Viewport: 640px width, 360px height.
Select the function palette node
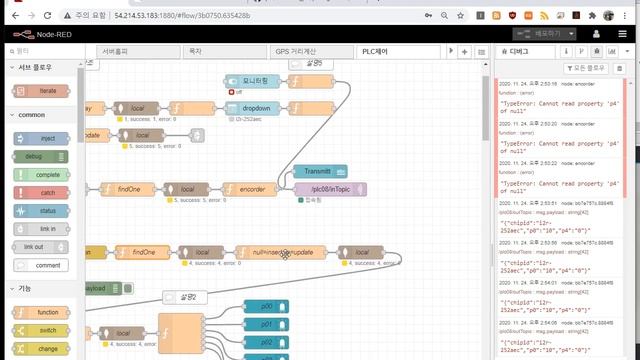[x=41, y=313]
